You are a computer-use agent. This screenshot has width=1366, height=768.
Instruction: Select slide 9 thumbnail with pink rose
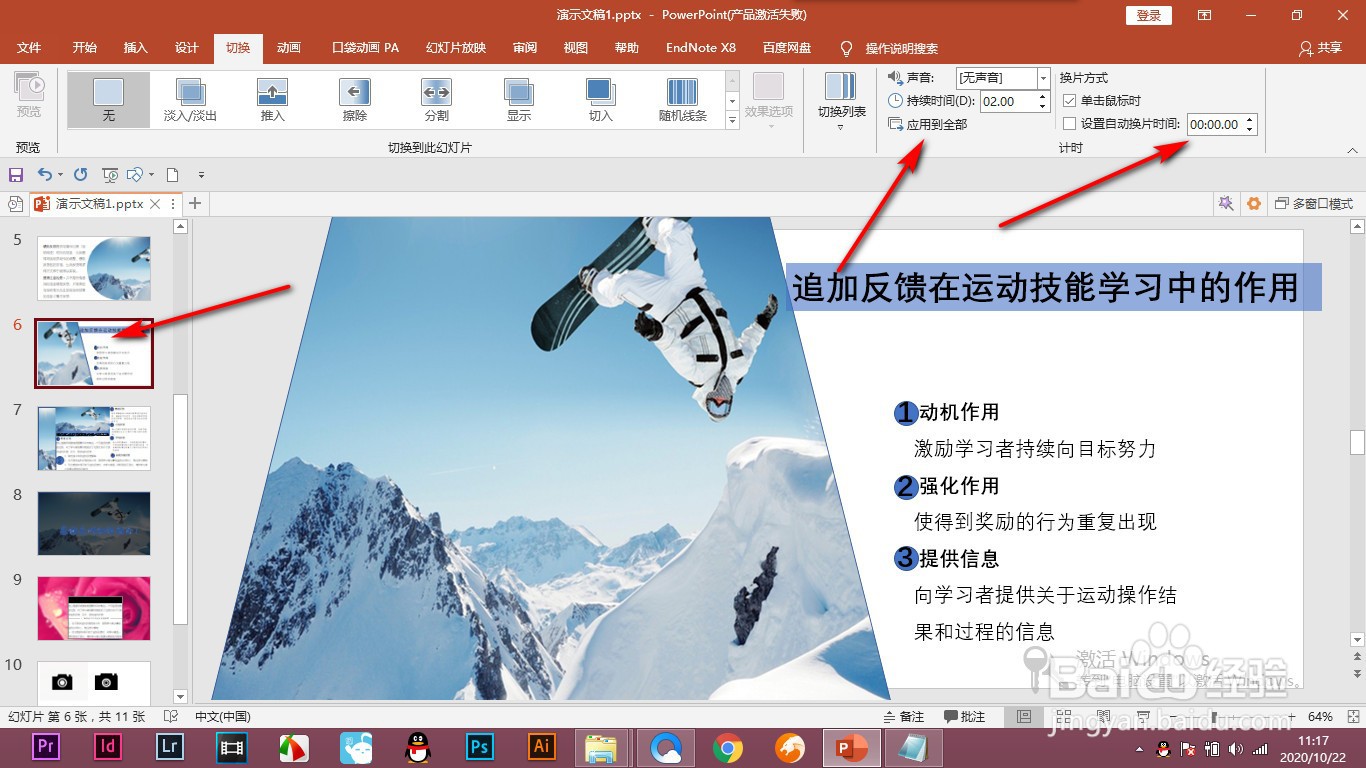coord(94,608)
